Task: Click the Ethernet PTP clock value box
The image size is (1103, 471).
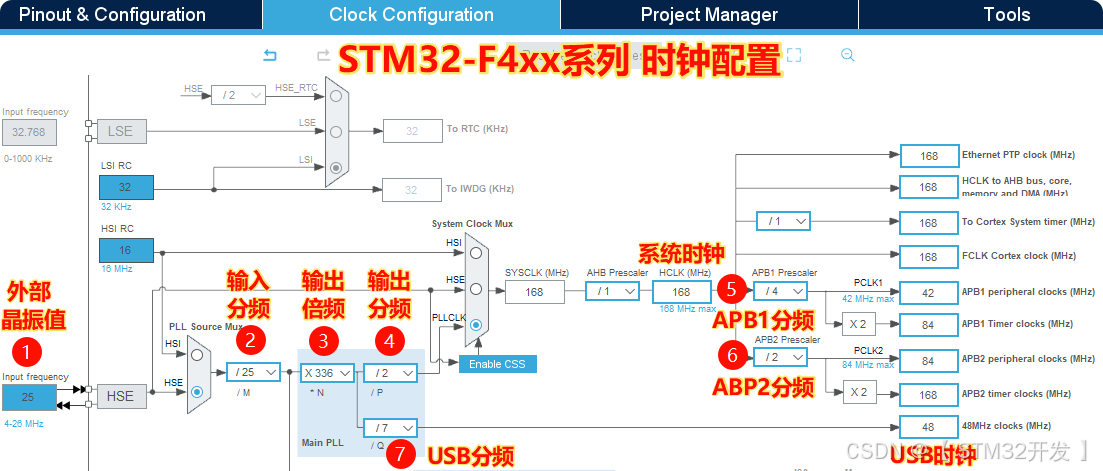Action: (929, 156)
